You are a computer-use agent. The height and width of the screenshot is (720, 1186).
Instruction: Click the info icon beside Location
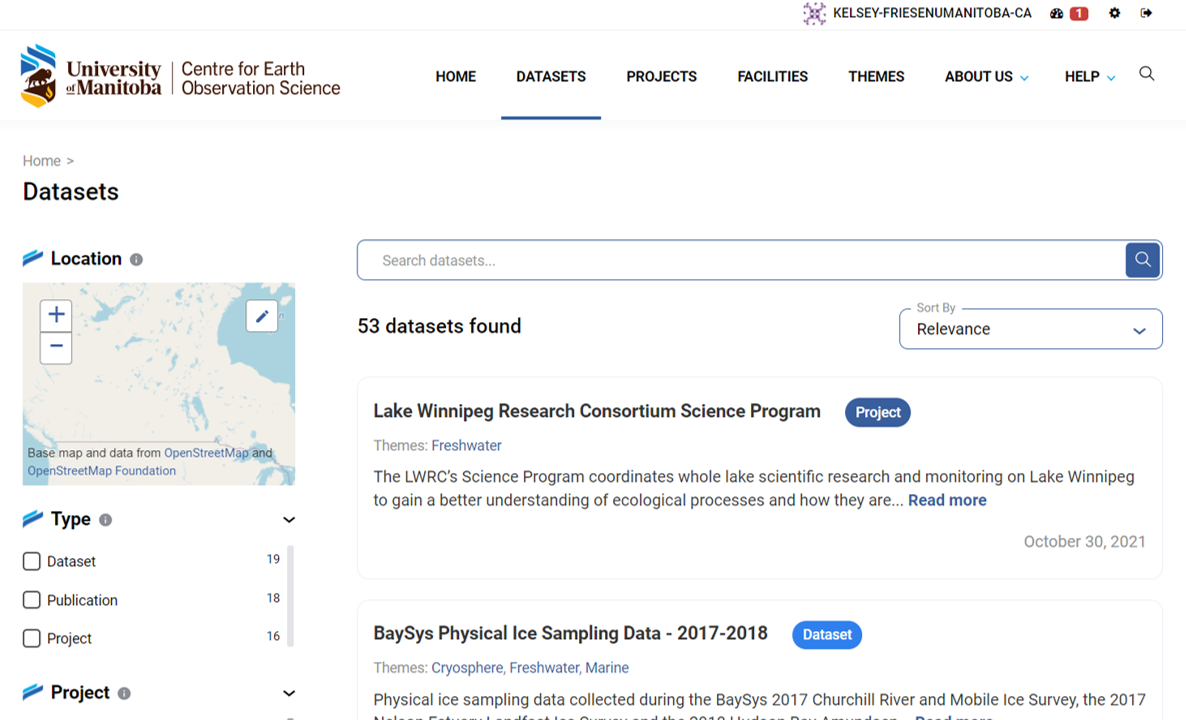click(x=136, y=260)
